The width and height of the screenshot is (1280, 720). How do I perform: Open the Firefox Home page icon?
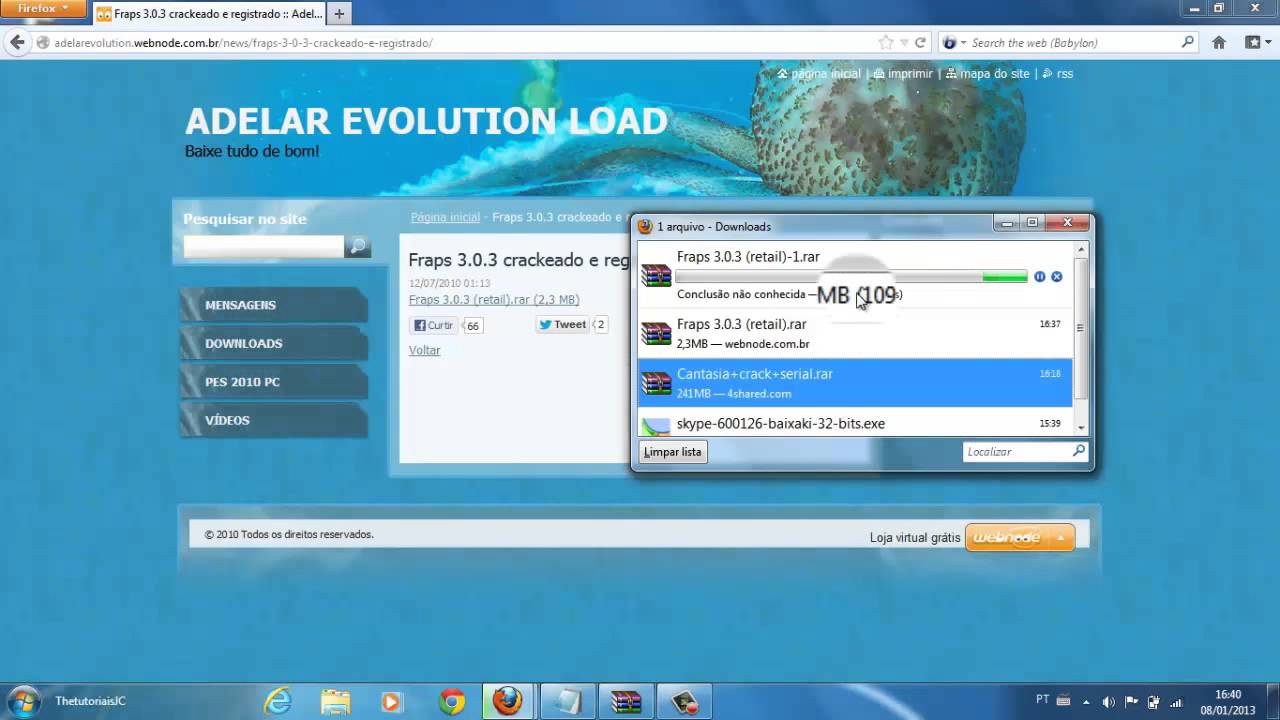click(1219, 43)
